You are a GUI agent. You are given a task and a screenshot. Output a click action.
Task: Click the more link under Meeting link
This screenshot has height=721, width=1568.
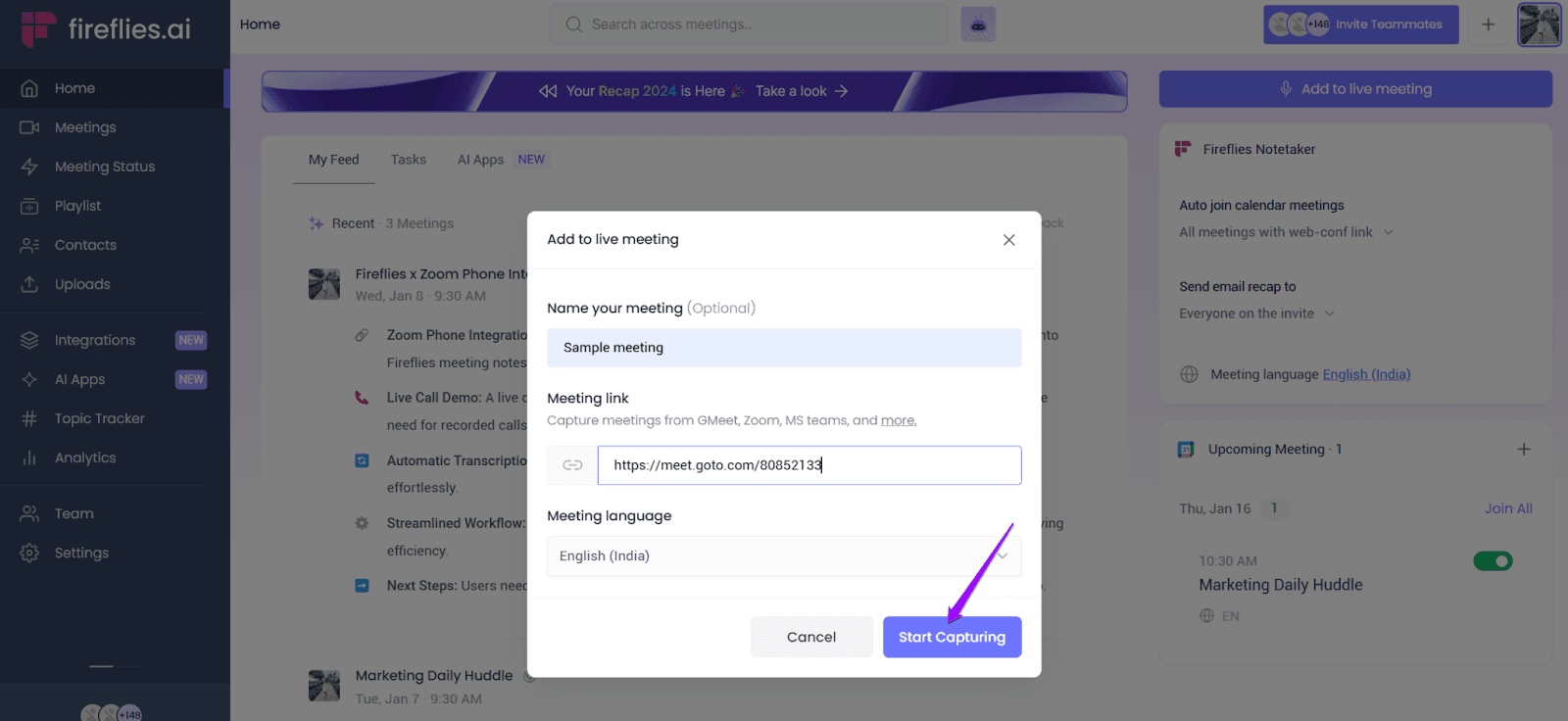[899, 420]
